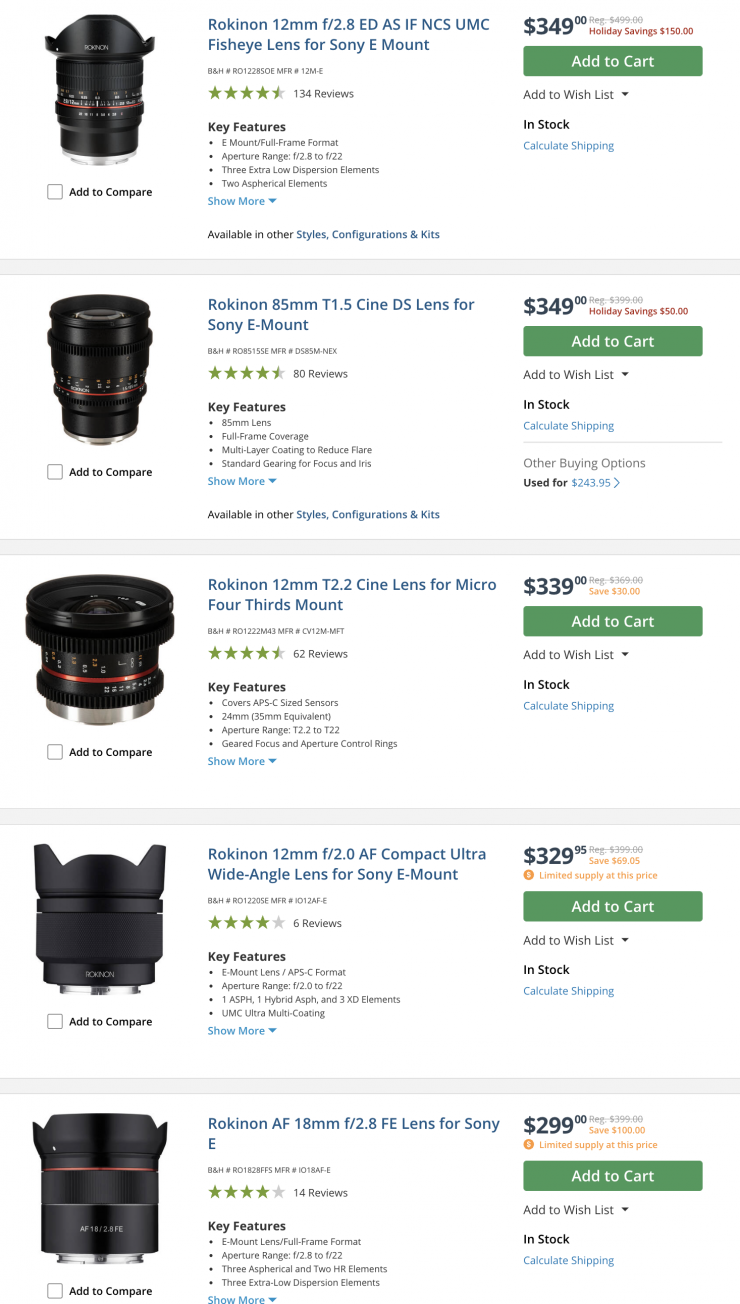740x1304 pixels.
Task: Tick Add to Compare for 85mm Cine DS lens
Action: [55, 472]
